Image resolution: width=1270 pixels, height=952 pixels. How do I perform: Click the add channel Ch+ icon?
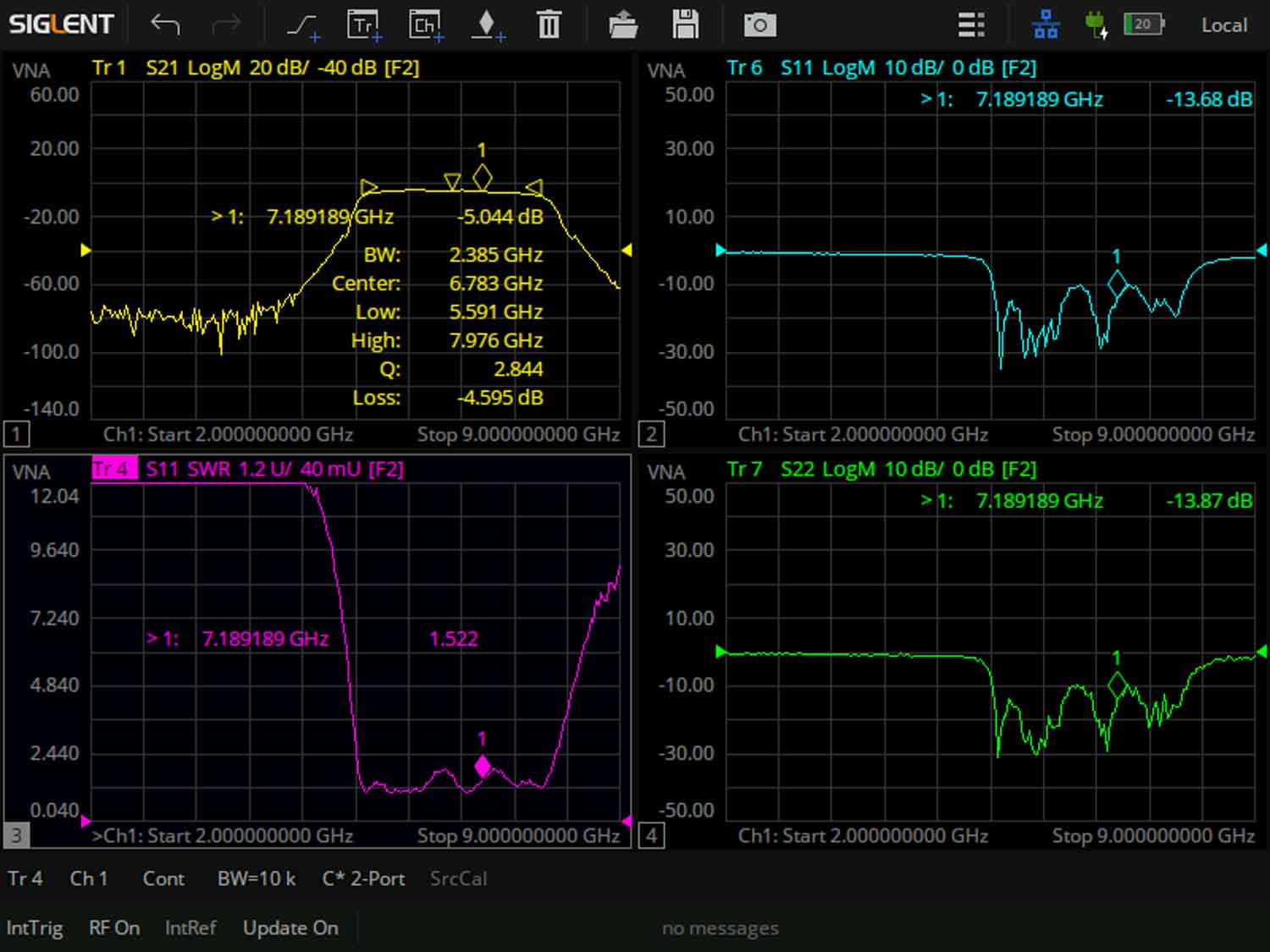(425, 25)
